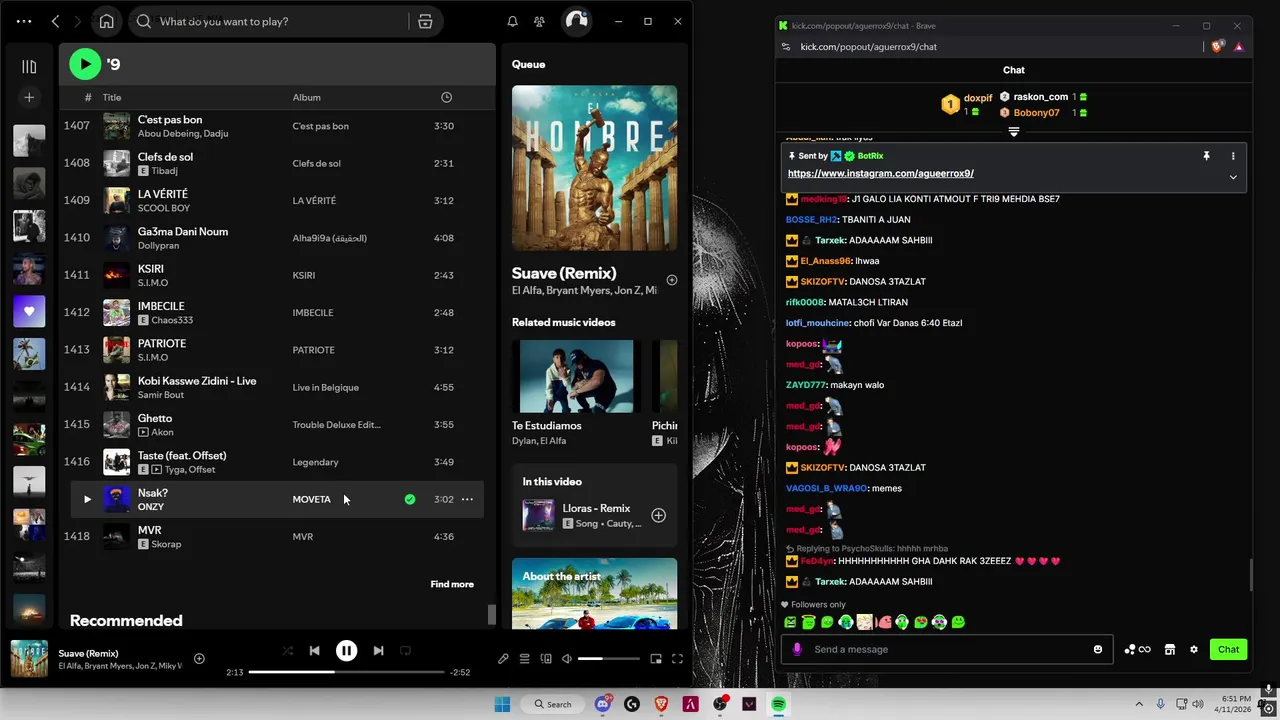Open the Spotify taskbar icon
The width and height of the screenshot is (1280, 720).
point(778,704)
